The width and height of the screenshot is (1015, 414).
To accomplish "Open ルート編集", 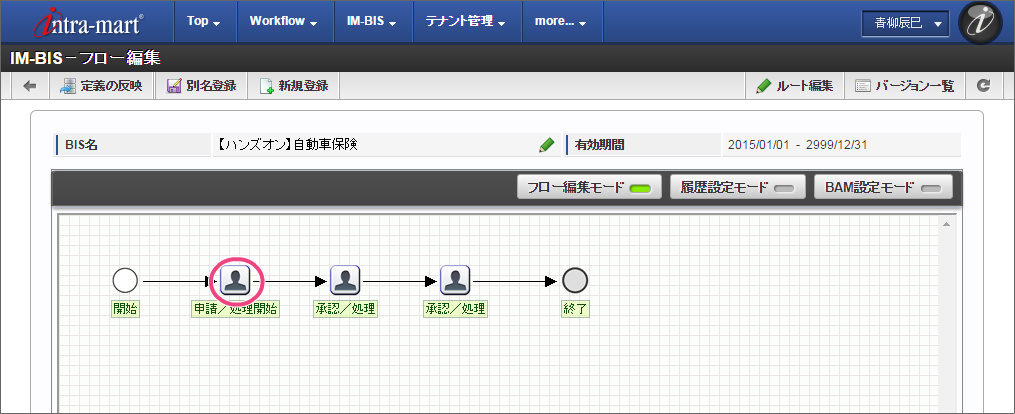I will tap(794, 86).
